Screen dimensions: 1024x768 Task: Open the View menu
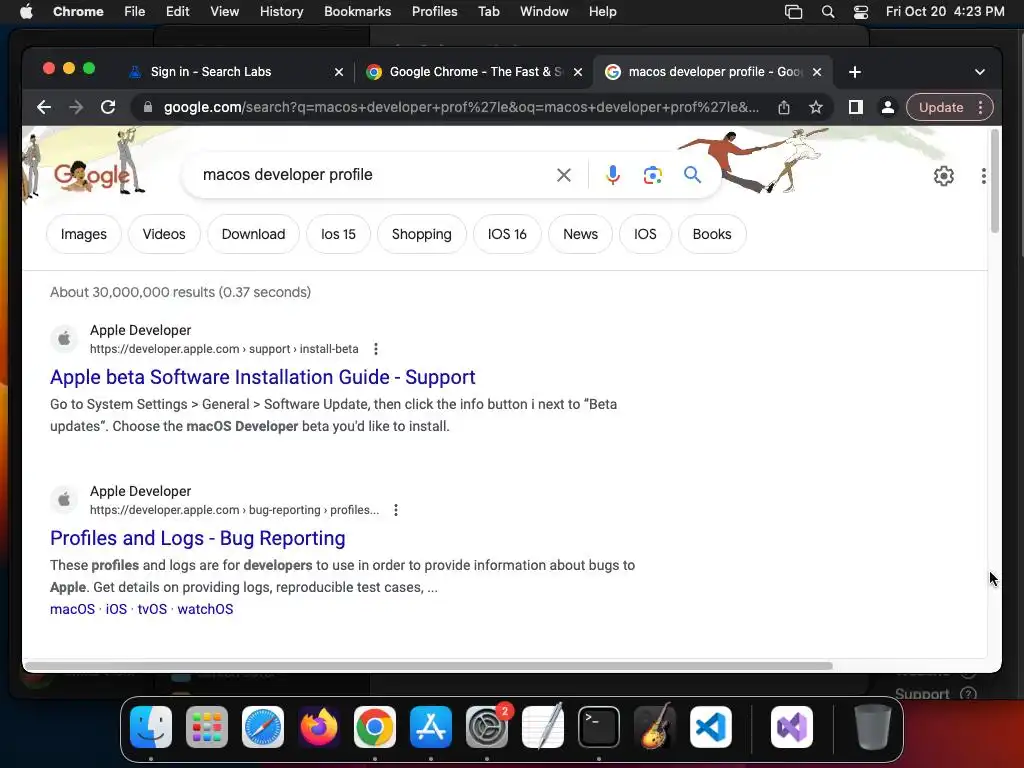[x=225, y=12]
